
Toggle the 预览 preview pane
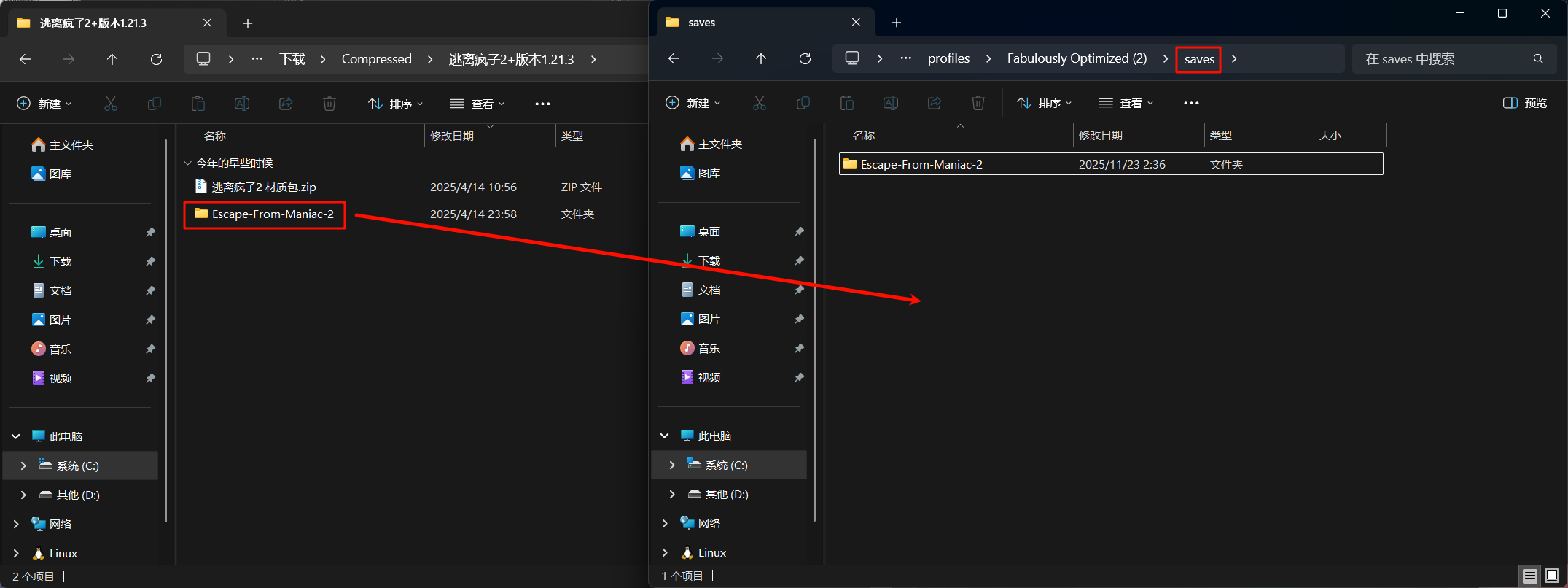click(x=1525, y=103)
